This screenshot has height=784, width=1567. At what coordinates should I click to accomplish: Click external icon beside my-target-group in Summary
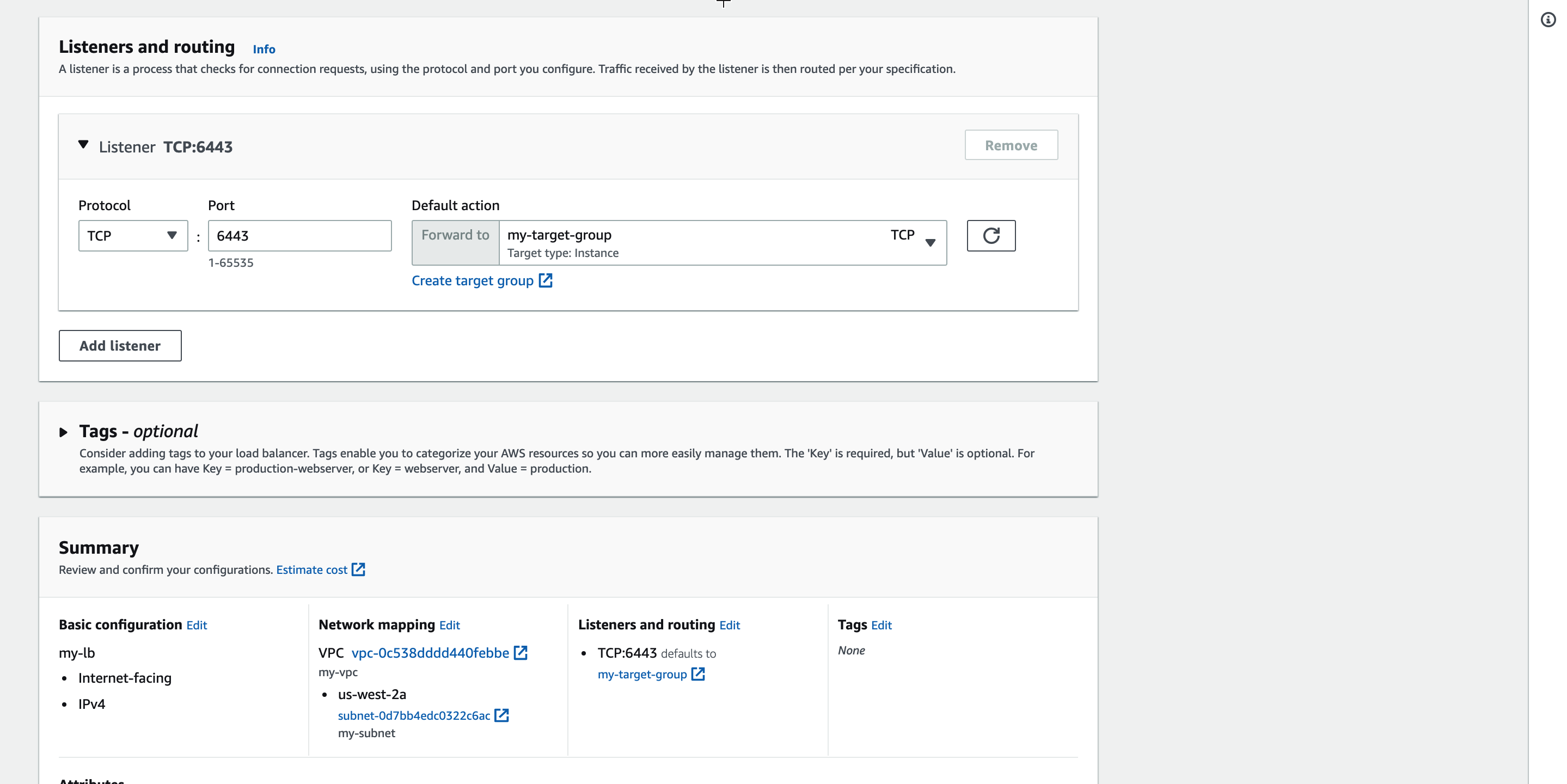point(697,674)
